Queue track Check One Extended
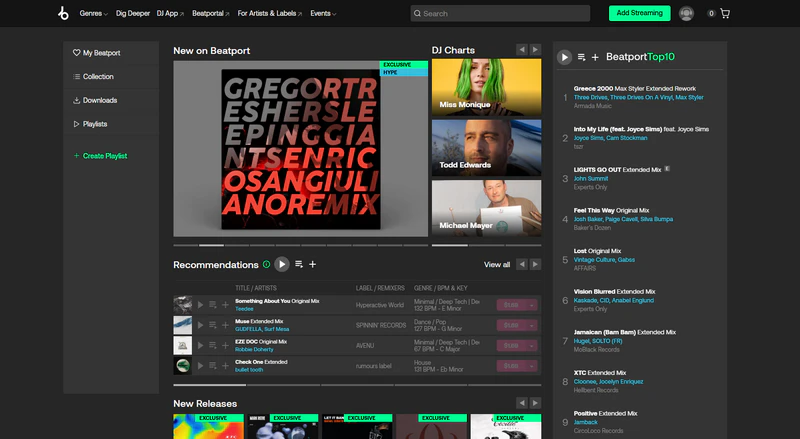800x439 pixels. pos(213,366)
